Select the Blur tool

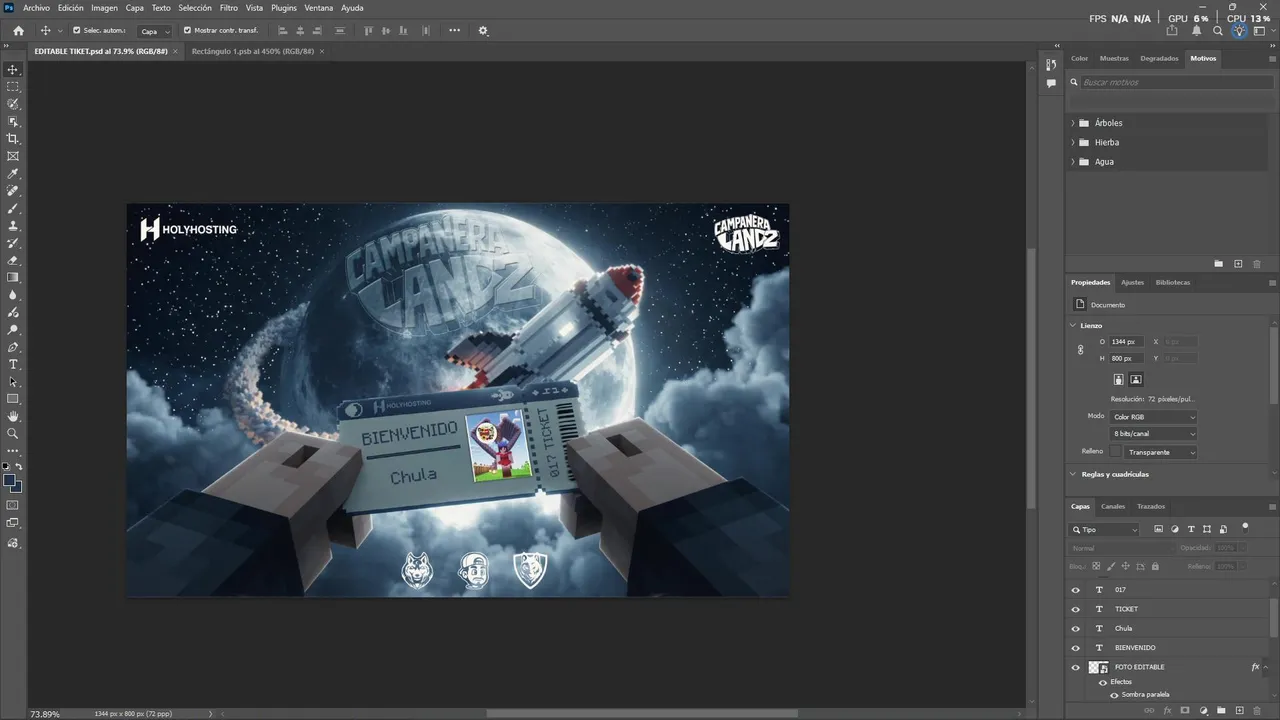13,295
